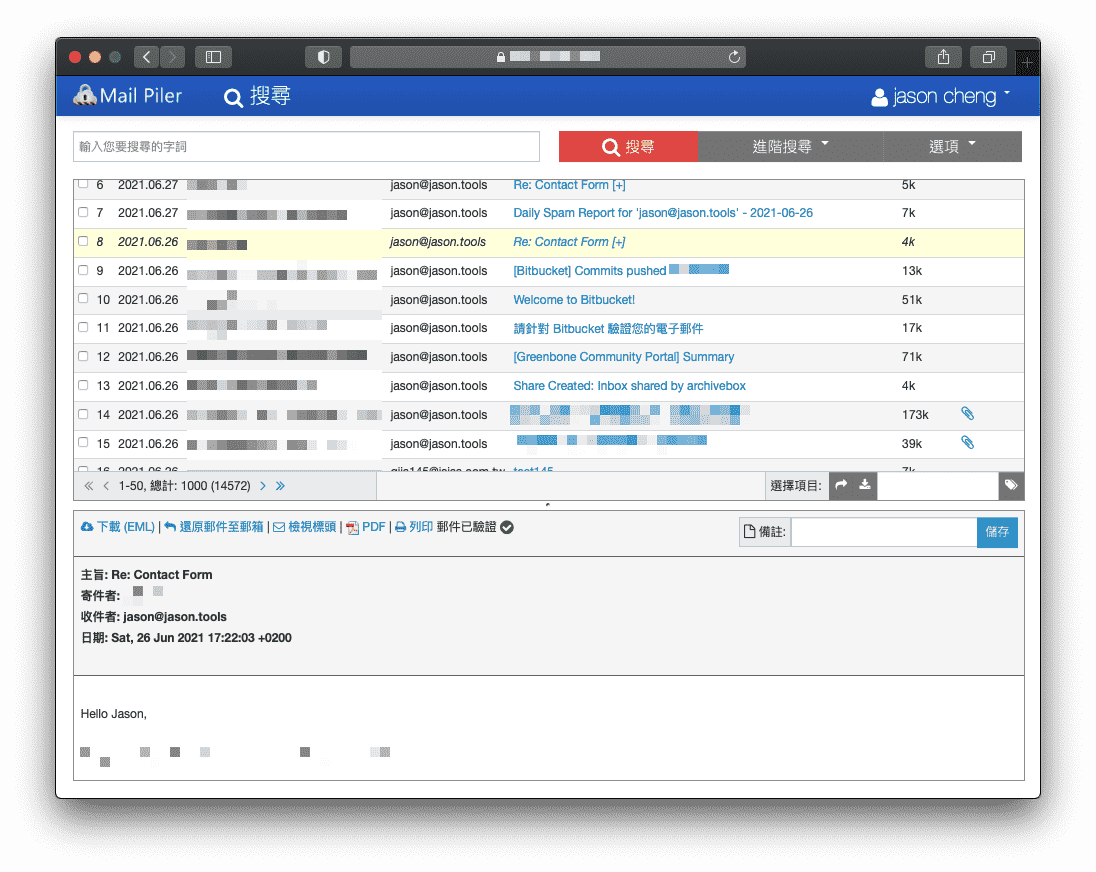Check the checkbox for message 9
Image resolution: width=1096 pixels, height=872 pixels.
(x=83, y=270)
